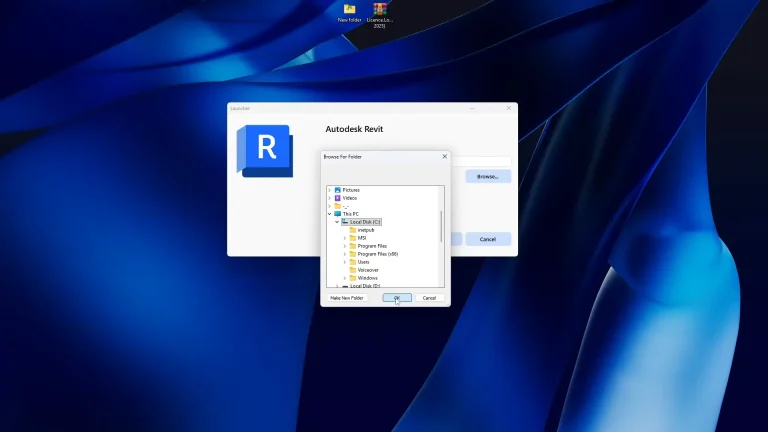Close the Browse For Folder dialog

point(445,156)
